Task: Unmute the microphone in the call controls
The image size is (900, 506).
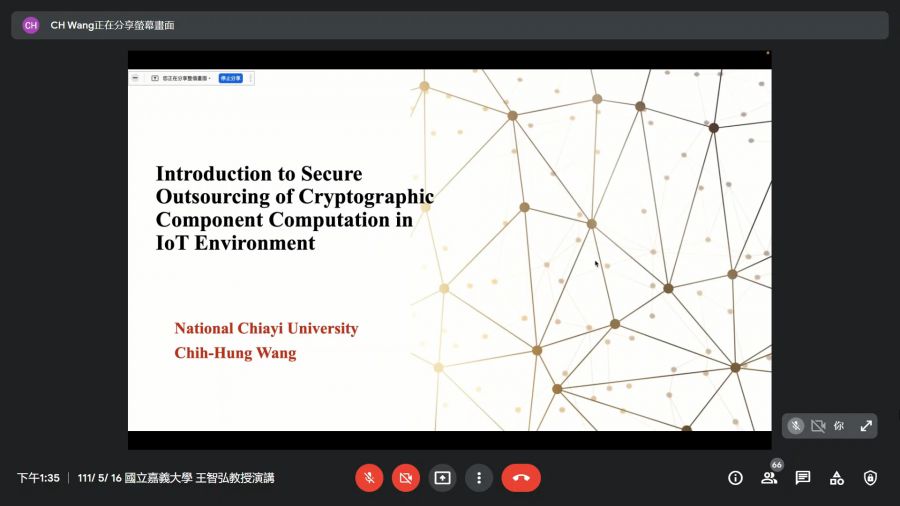Action: [369, 478]
